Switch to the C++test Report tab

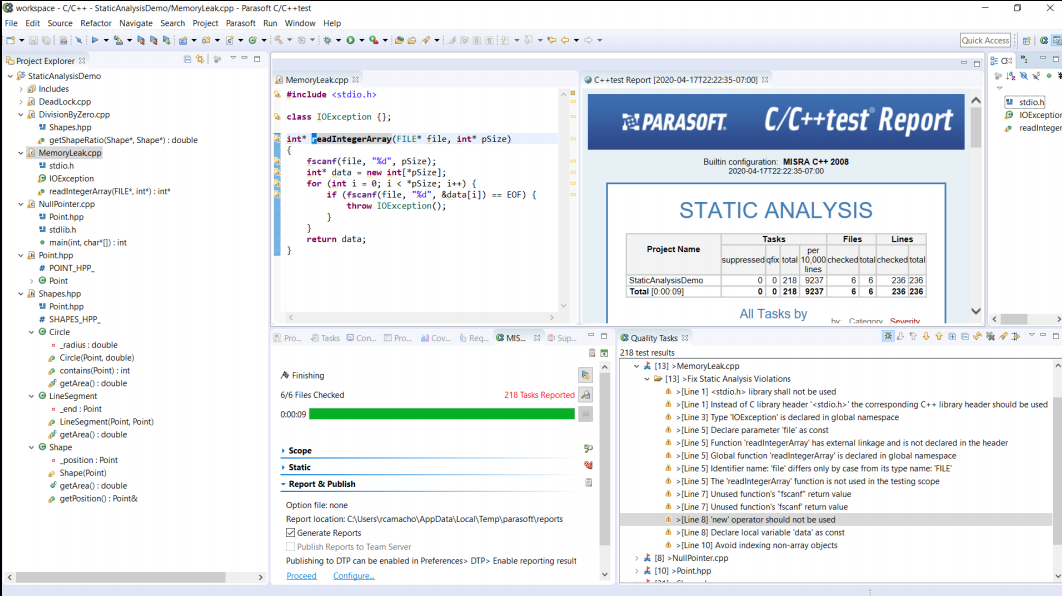tap(675, 79)
